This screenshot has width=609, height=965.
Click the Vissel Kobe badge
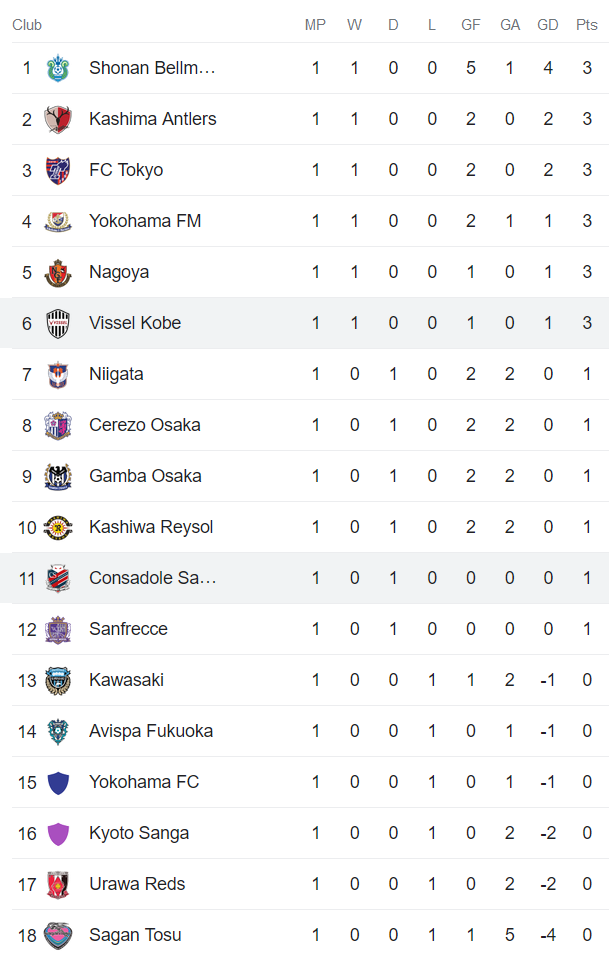pos(58,323)
